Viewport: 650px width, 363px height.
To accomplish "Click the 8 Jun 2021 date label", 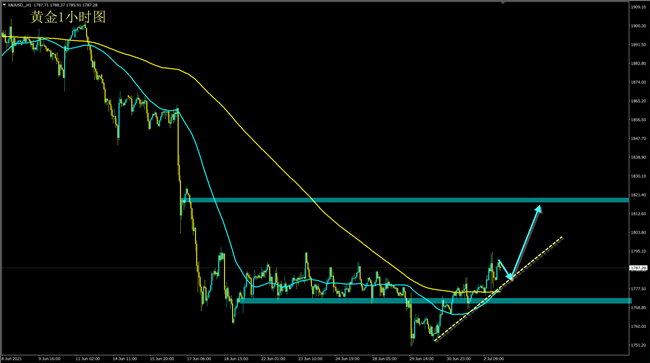I will click(12, 359).
